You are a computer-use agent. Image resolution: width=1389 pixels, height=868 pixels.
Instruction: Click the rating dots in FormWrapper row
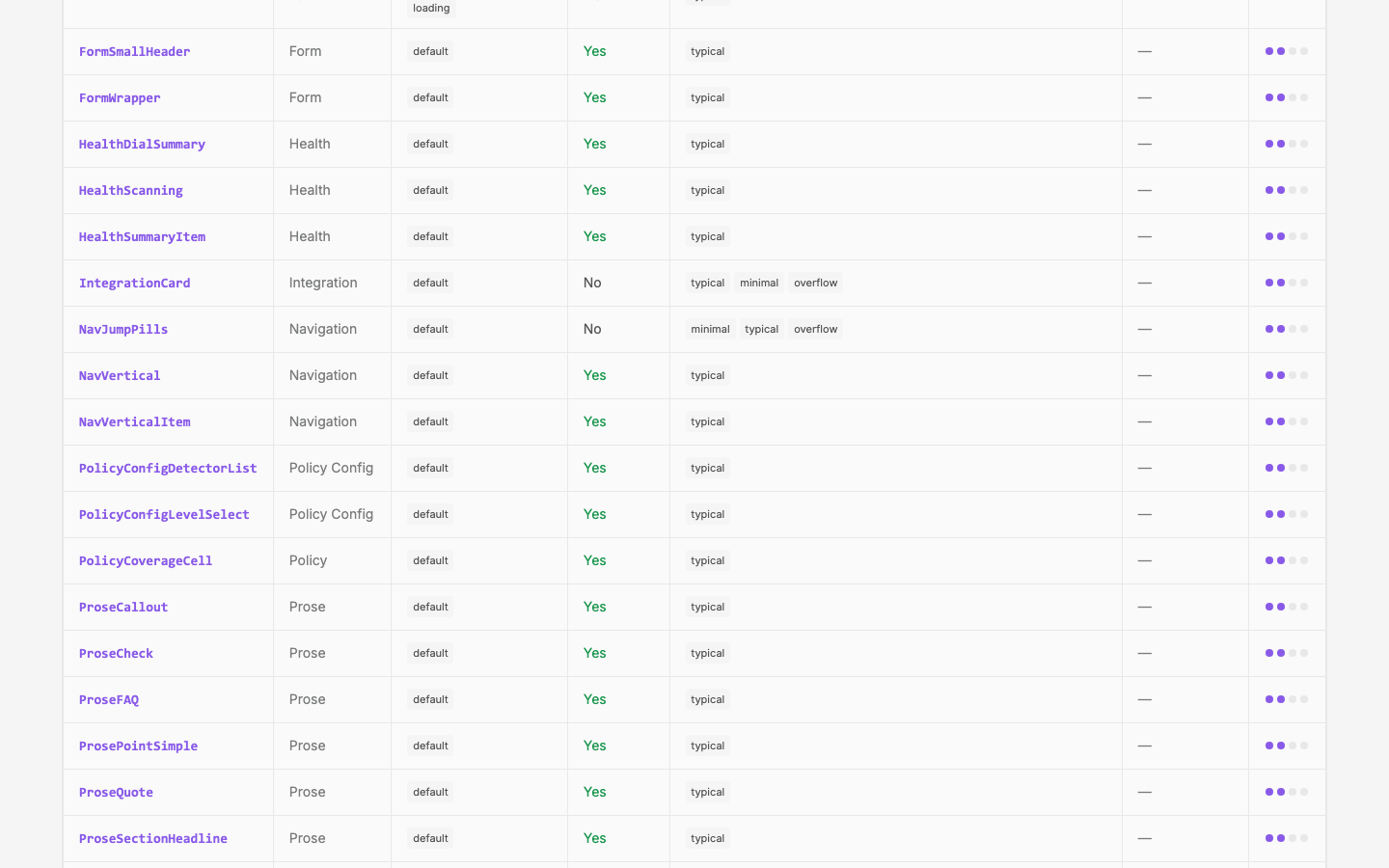click(1287, 97)
